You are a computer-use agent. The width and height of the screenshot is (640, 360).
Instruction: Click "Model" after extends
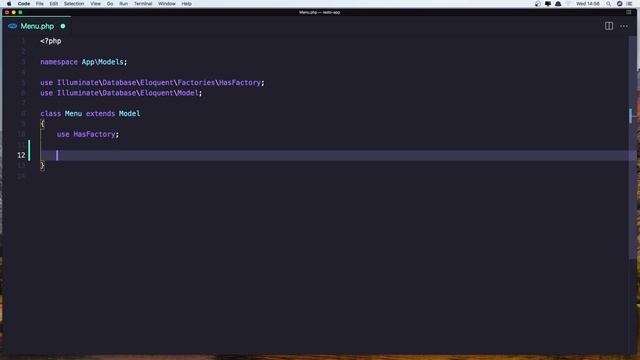pos(129,113)
